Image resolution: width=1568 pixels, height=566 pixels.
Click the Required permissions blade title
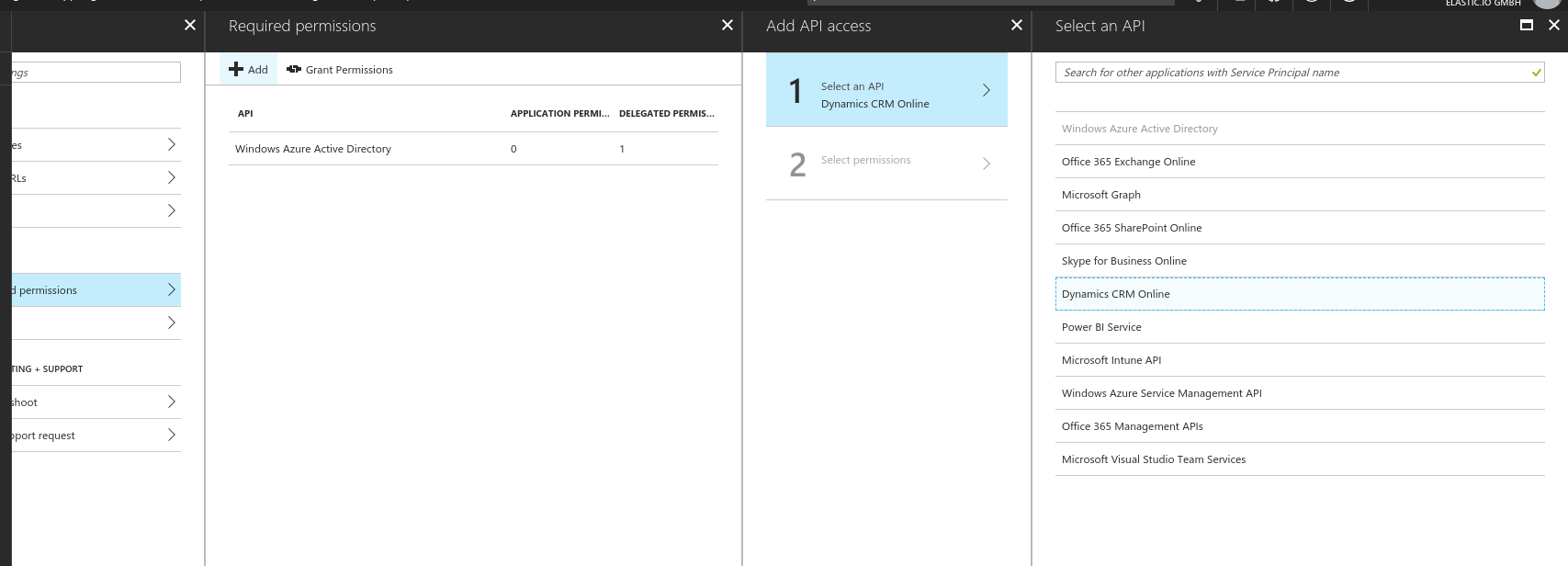coord(302,26)
